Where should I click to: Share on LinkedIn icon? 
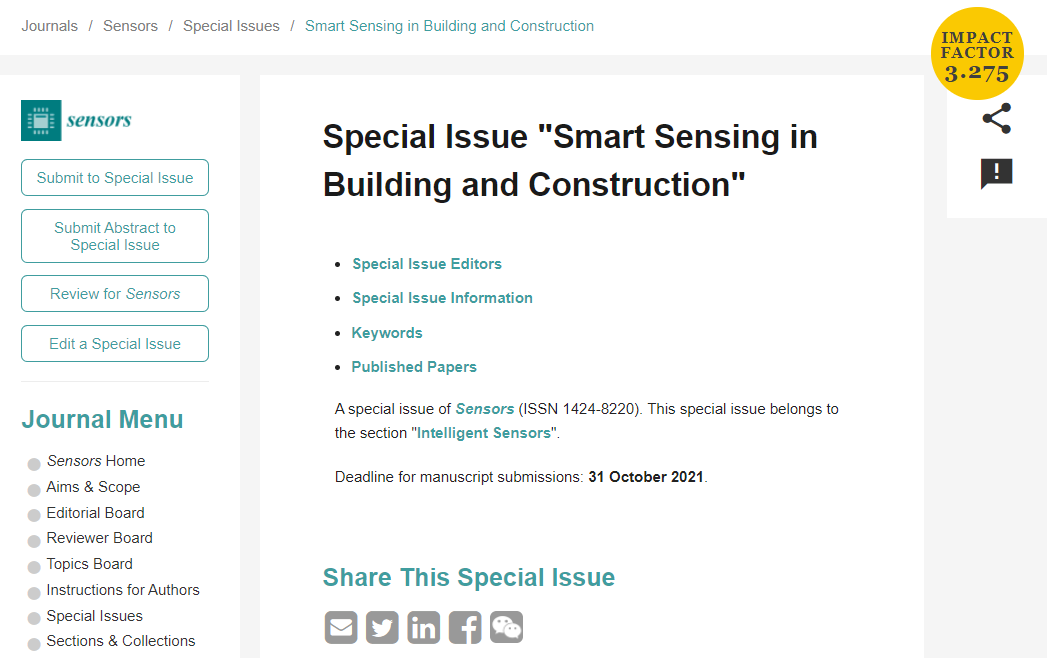click(x=423, y=627)
